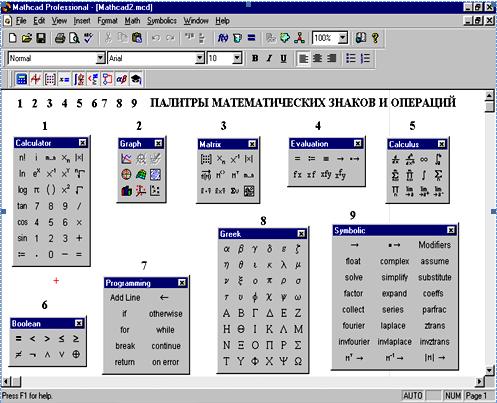Expand the Normal style dropdown

[100, 58]
